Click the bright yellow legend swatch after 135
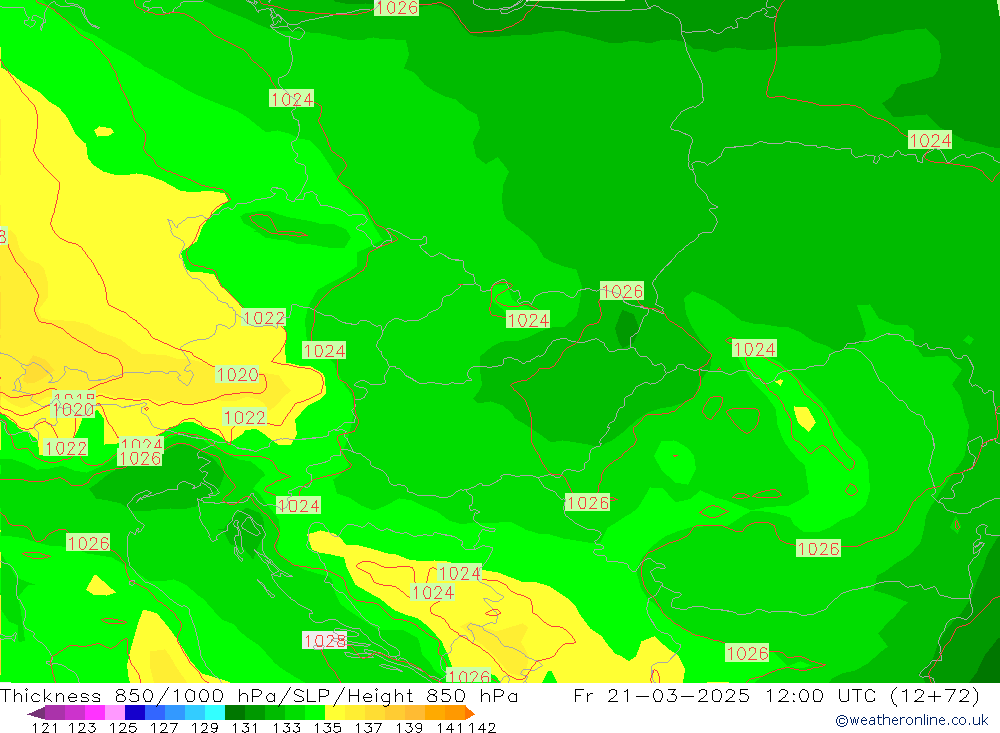 pyautogui.click(x=335, y=713)
